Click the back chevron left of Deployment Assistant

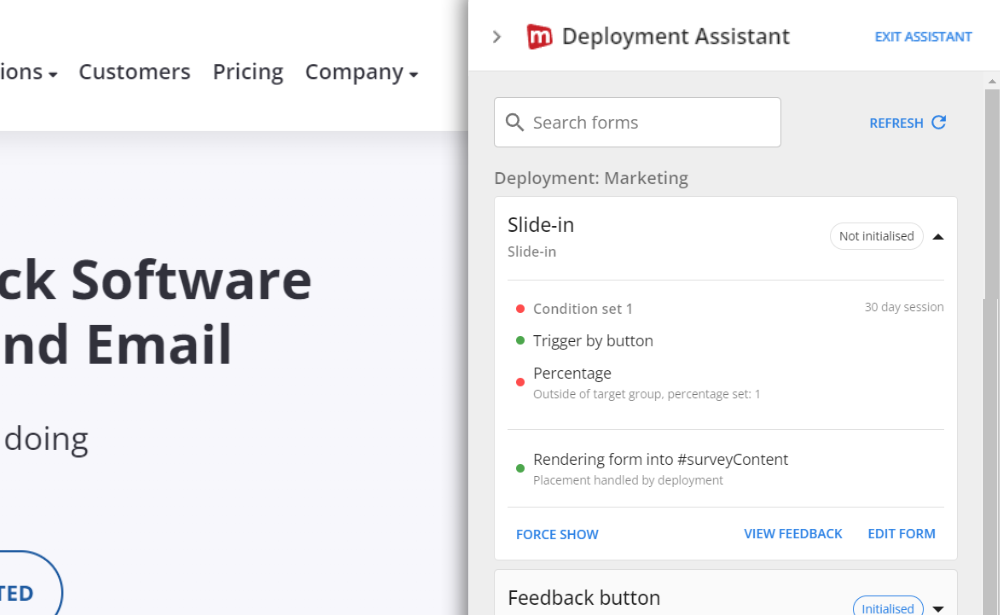click(x=496, y=36)
